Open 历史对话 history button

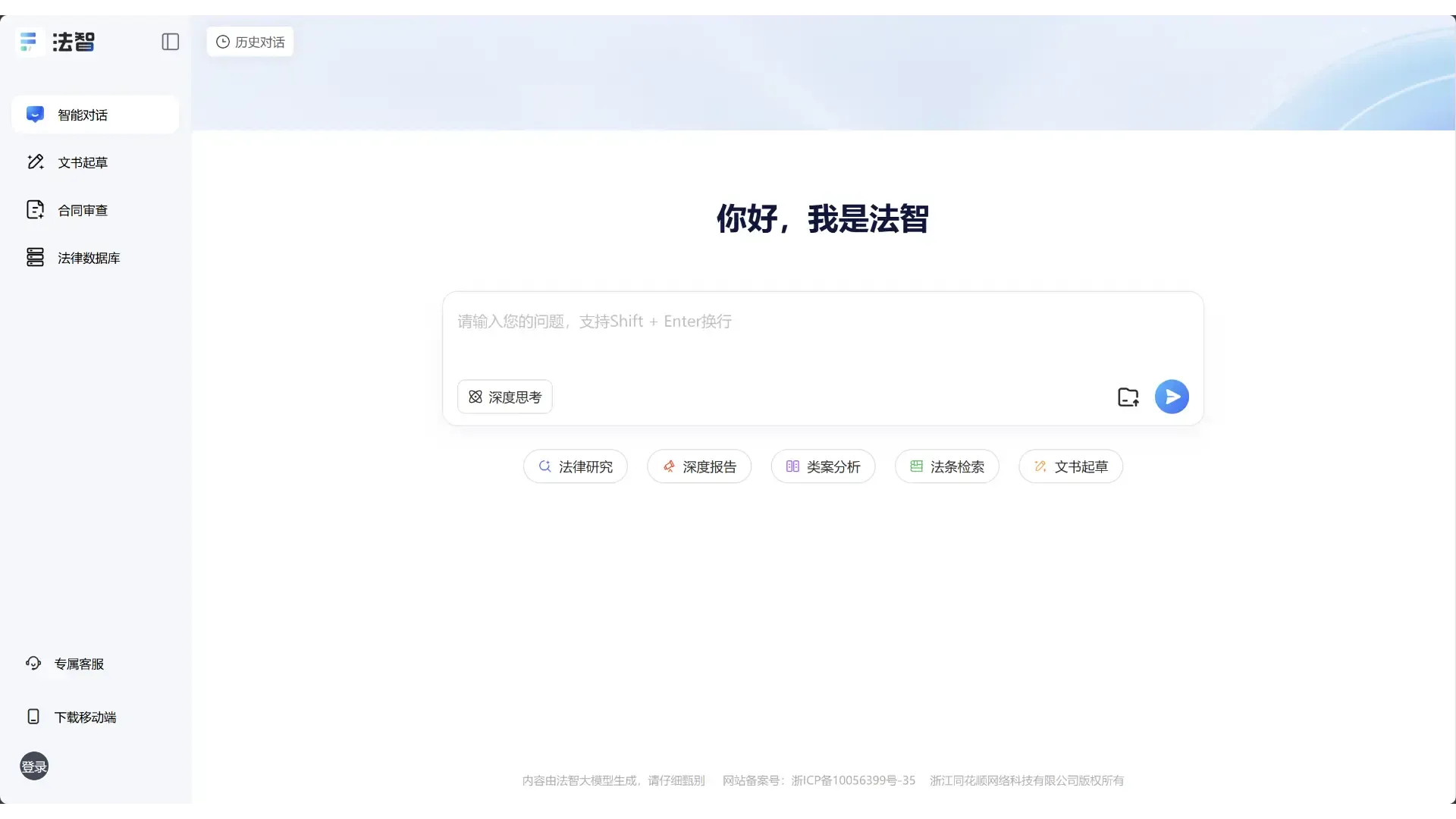coord(250,42)
